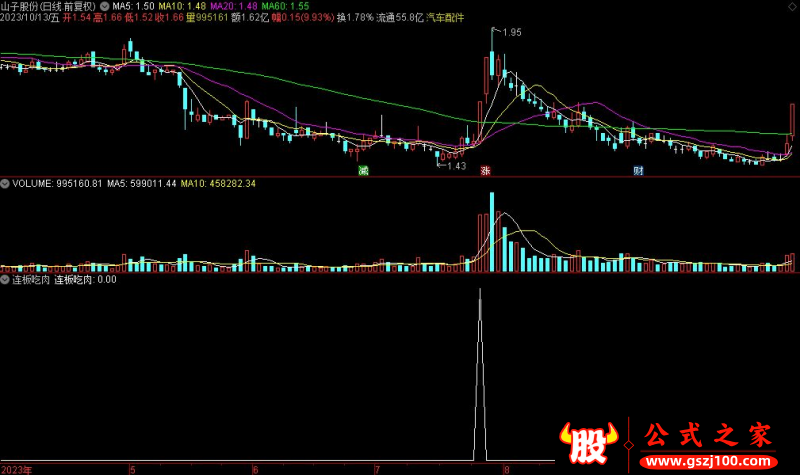Click the white 连板吃肉 signal spike
Screen dimensions: 800x475
click(480, 375)
